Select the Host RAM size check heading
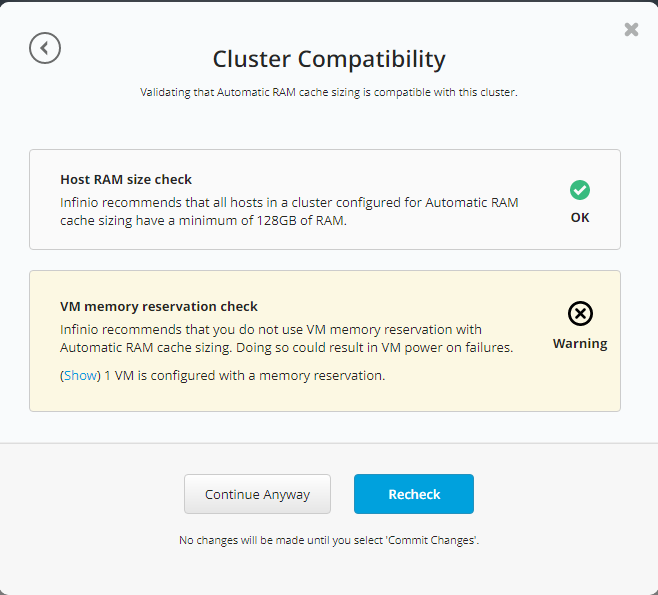The width and height of the screenshot is (658, 595). click(x=126, y=180)
